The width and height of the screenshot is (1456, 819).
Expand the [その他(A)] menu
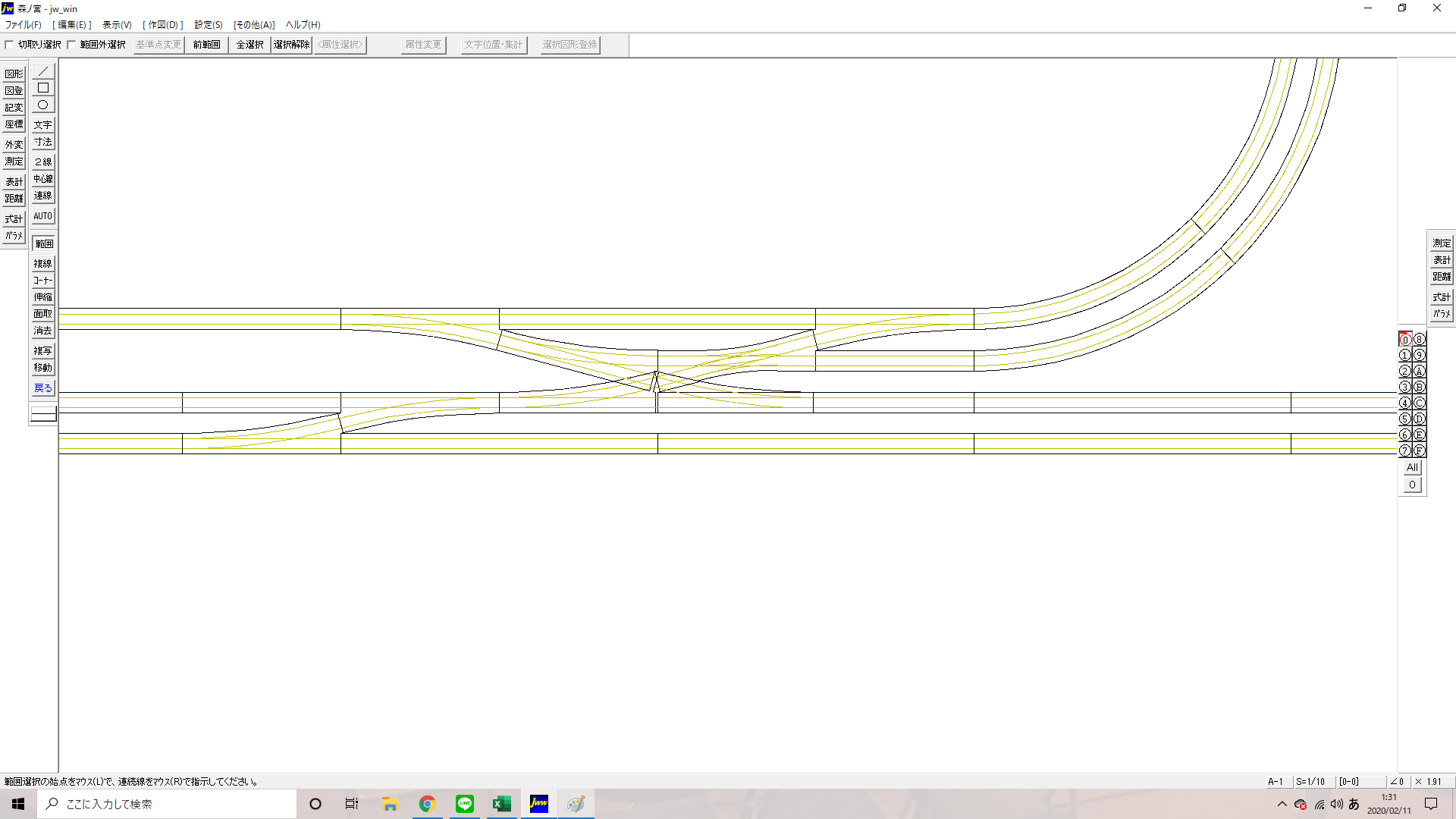pyautogui.click(x=254, y=25)
